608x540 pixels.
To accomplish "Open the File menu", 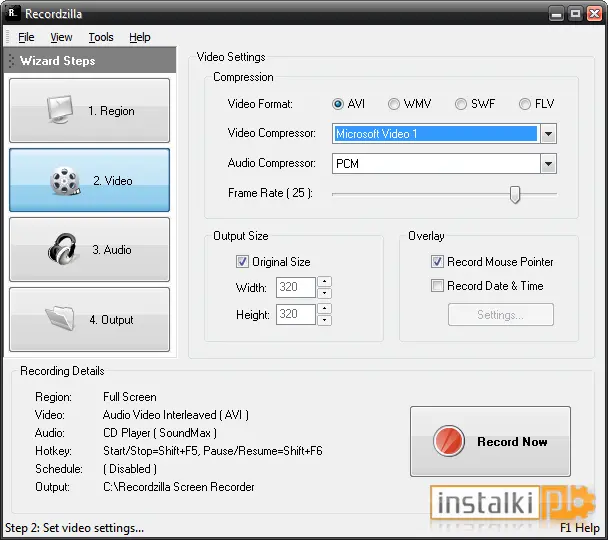I will pyautogui.click(x=26, y=37).
